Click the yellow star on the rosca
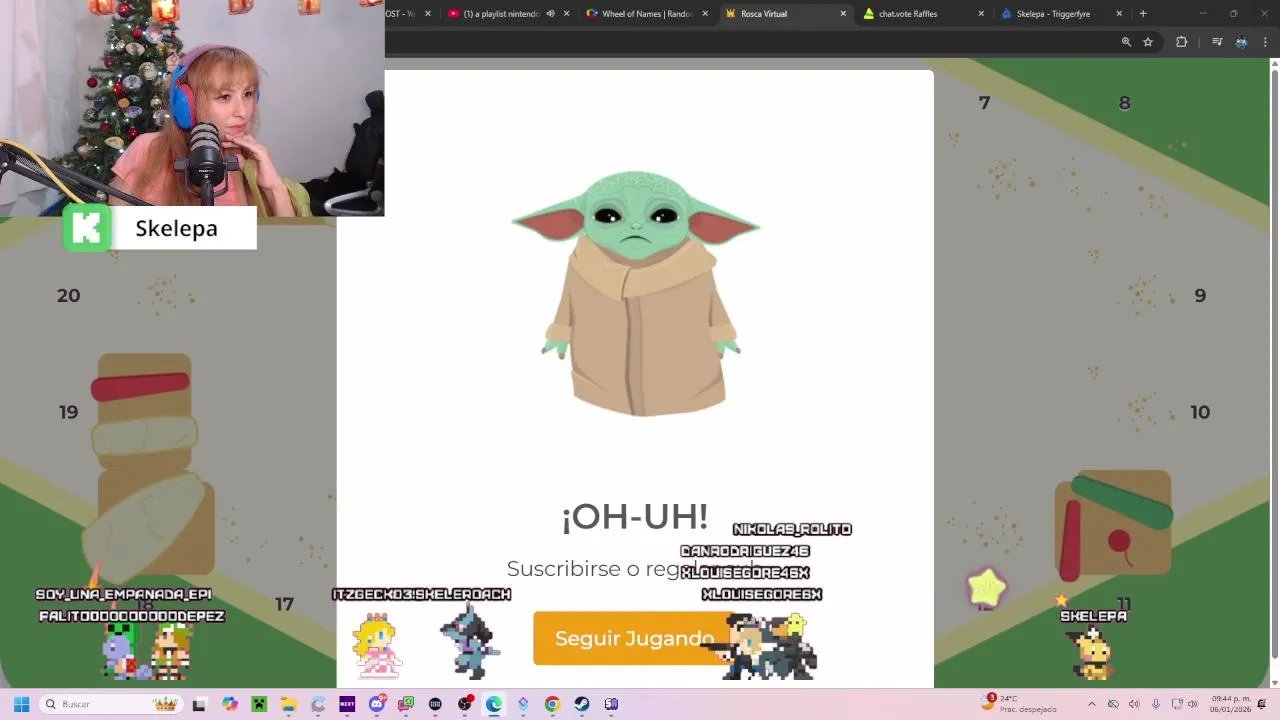The width and height of the screenshot is (1280, 720). point(987,588)
